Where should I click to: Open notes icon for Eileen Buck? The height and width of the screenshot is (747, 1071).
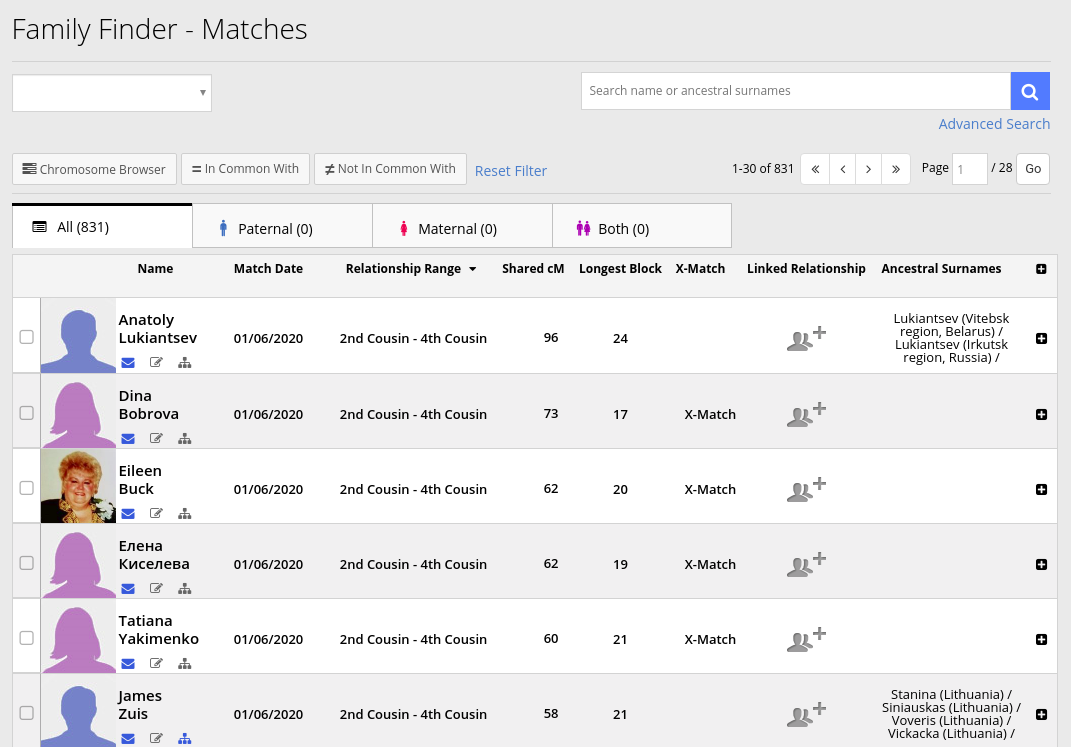point(156,513)
